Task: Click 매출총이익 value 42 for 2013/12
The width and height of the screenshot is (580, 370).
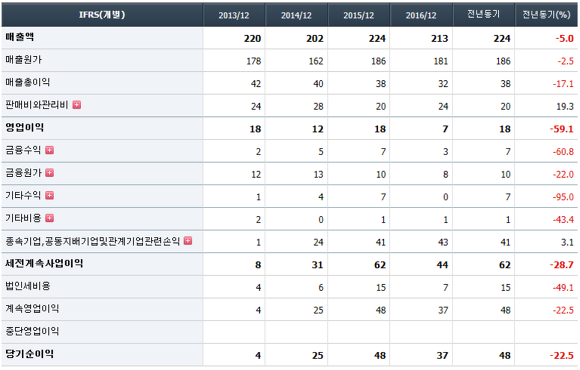Action: pyautogui.click(x=256, y=84)
